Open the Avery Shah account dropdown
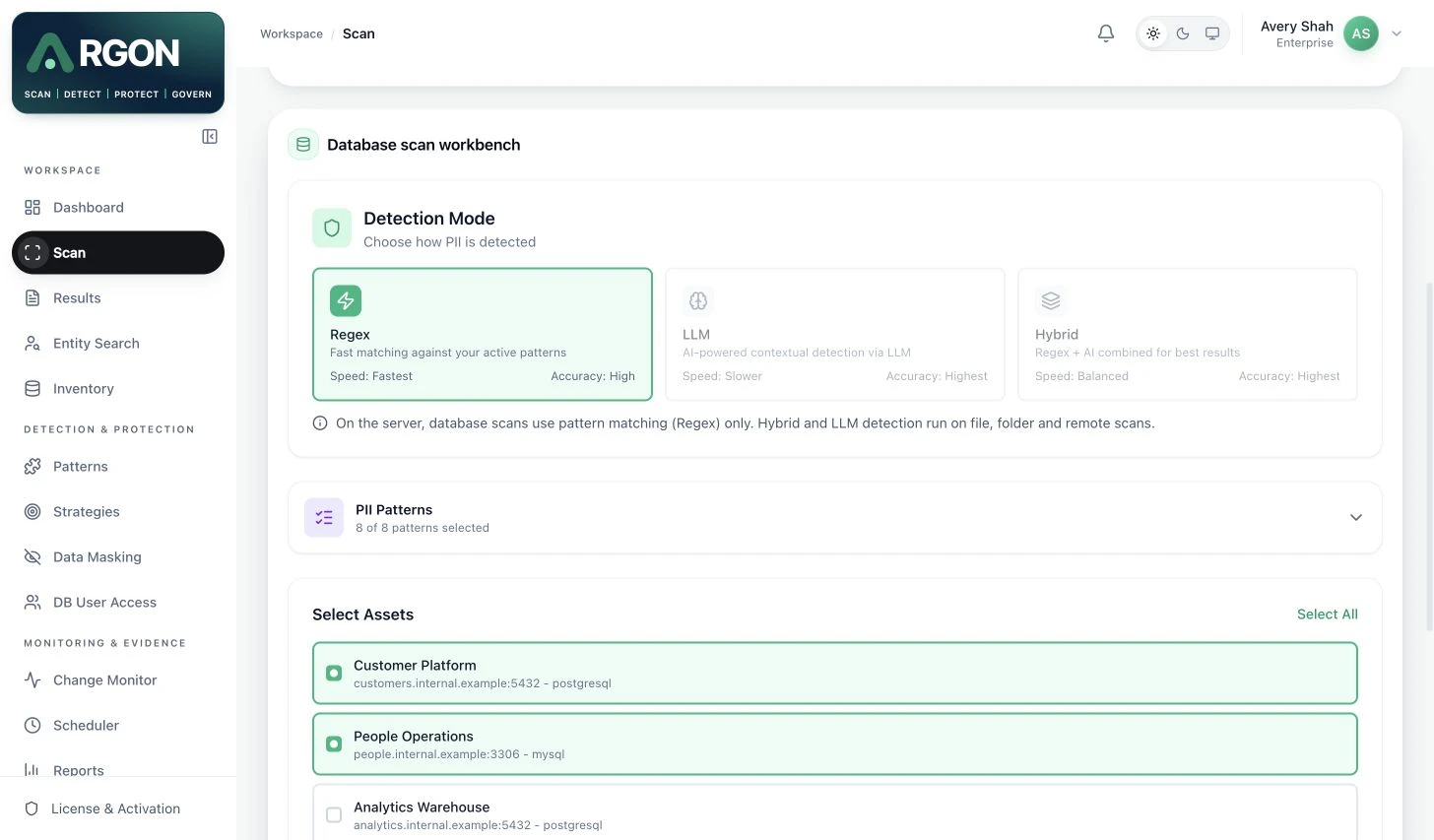The width and height of the screenshot is (1434, 840). click(x=1397, y=33)
